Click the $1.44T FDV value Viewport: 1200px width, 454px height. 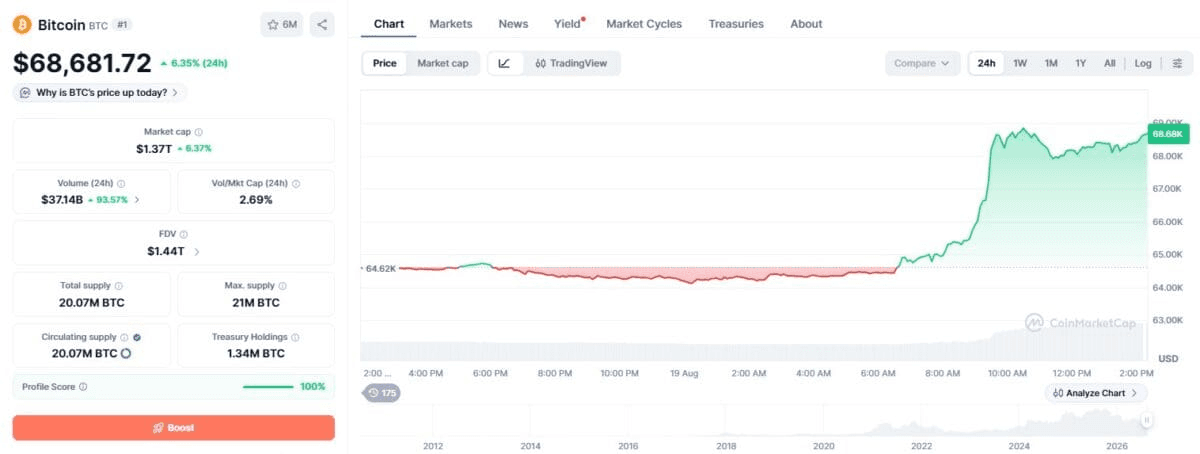click(x=166, y=252)
